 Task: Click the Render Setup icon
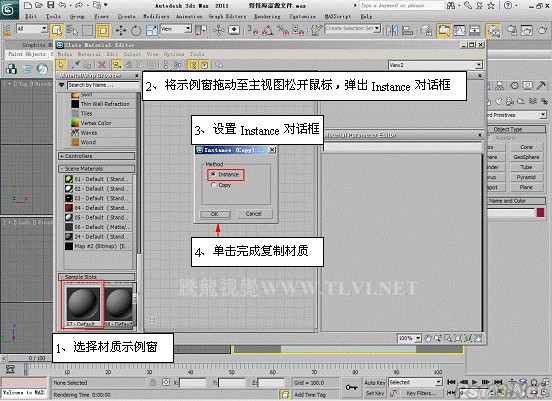click(512, 31)
